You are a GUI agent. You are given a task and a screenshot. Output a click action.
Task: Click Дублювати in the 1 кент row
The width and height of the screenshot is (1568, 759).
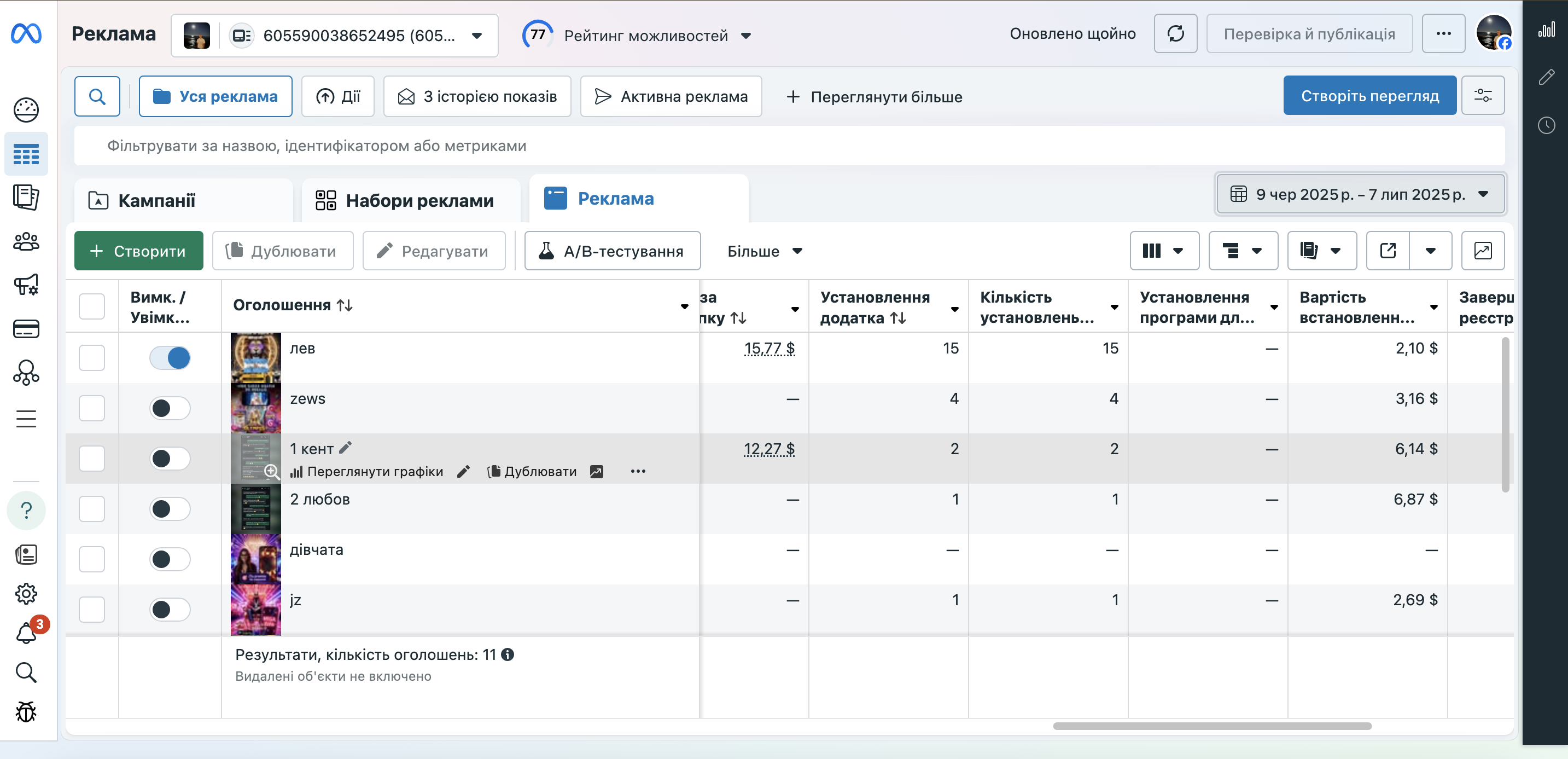pos(533,472)
